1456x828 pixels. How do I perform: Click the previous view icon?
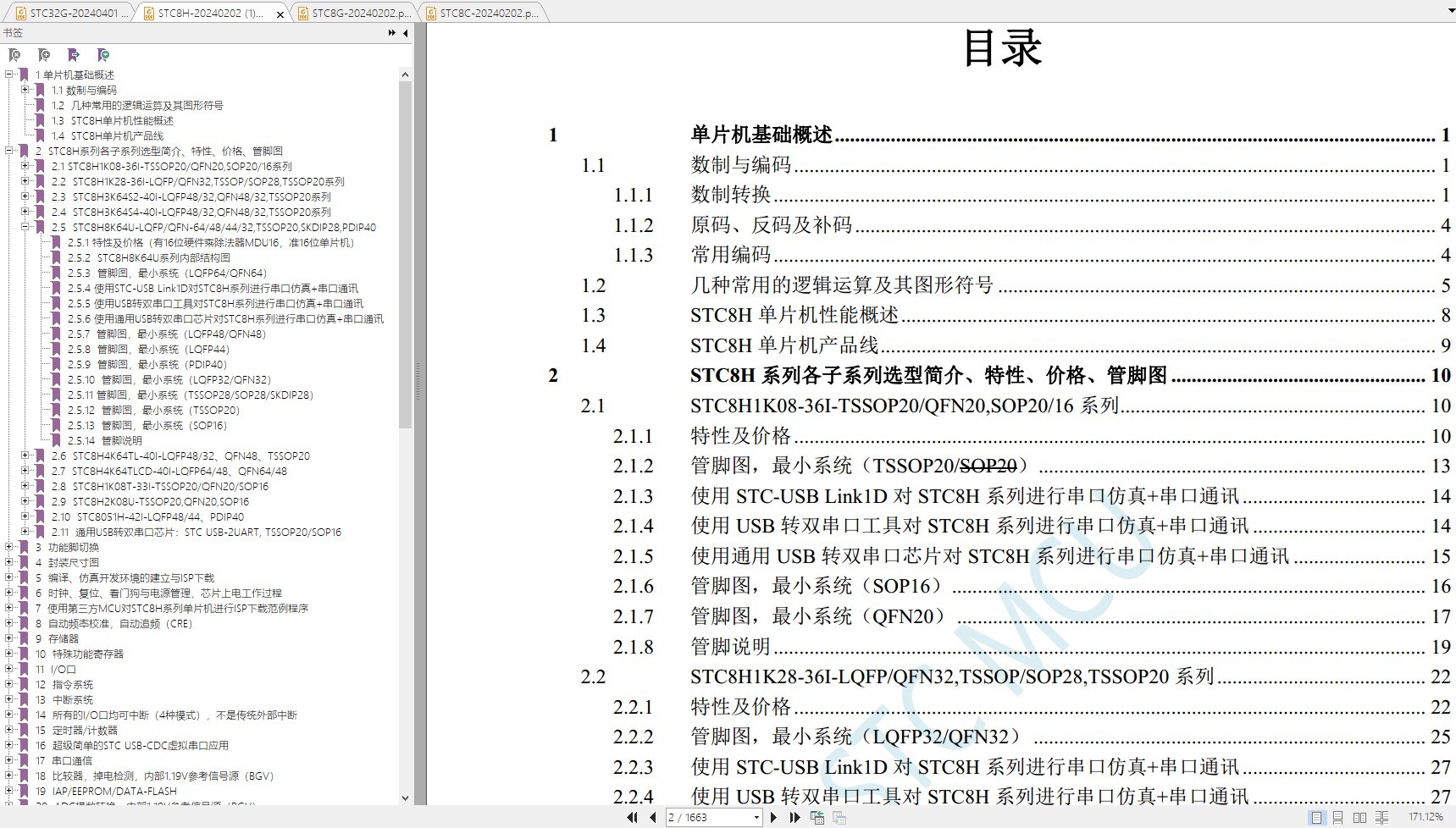[817, 817]
